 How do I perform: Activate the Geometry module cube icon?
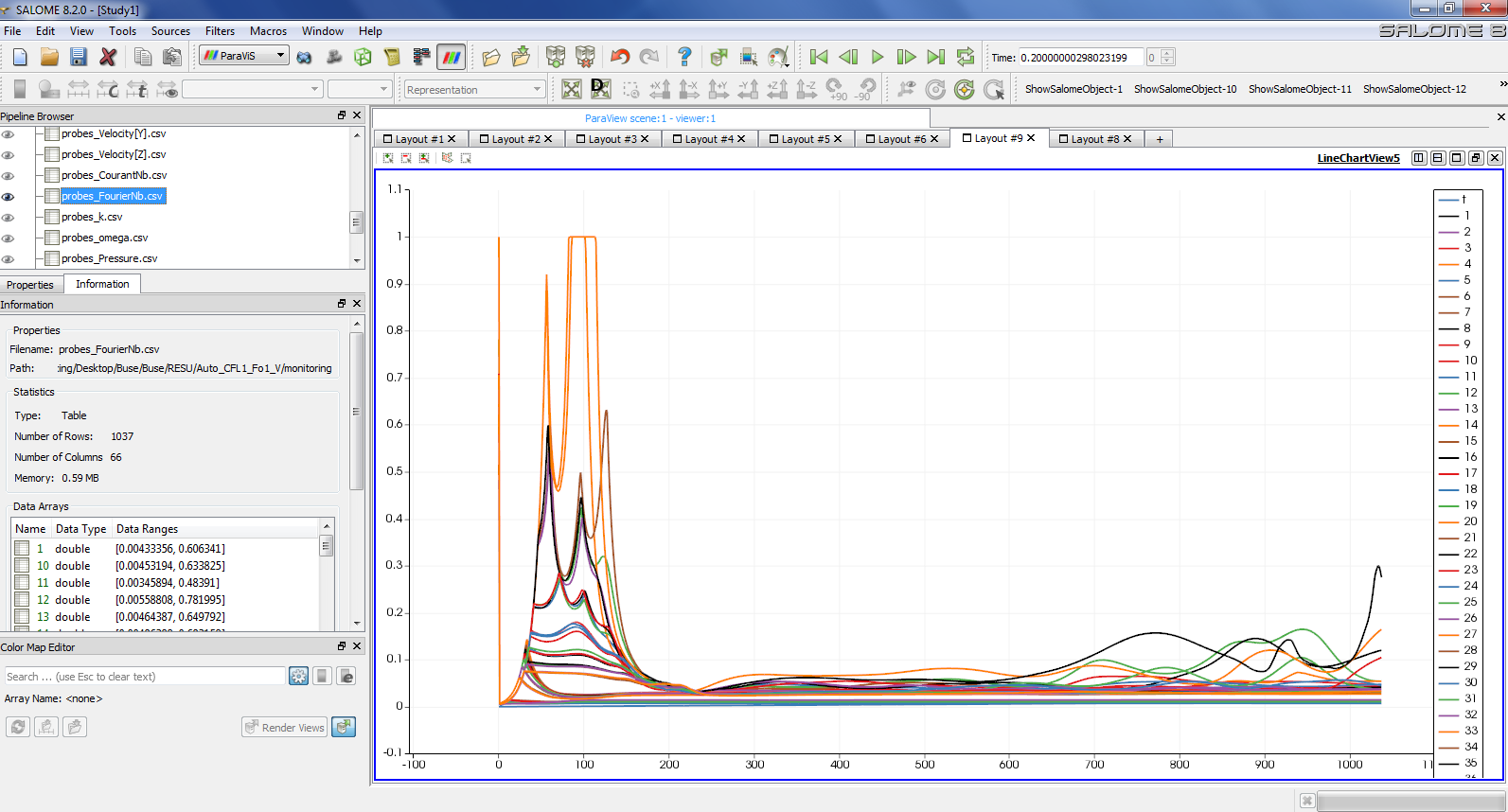(363, 57)
